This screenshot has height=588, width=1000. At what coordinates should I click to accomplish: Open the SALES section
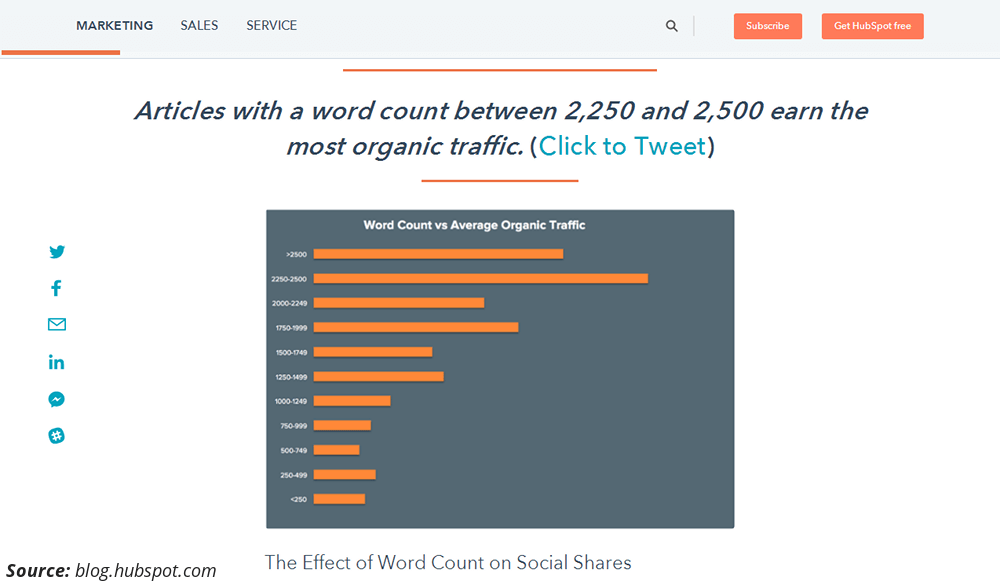[x=198, y=25]
